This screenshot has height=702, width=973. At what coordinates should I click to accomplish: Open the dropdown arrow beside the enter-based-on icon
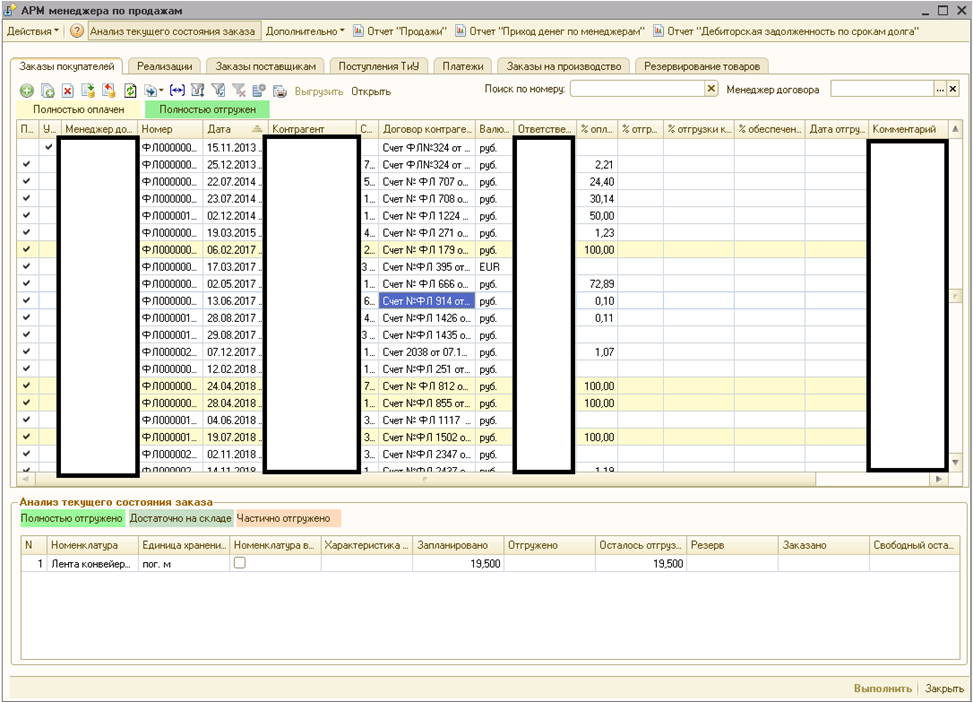pos(160,91)
